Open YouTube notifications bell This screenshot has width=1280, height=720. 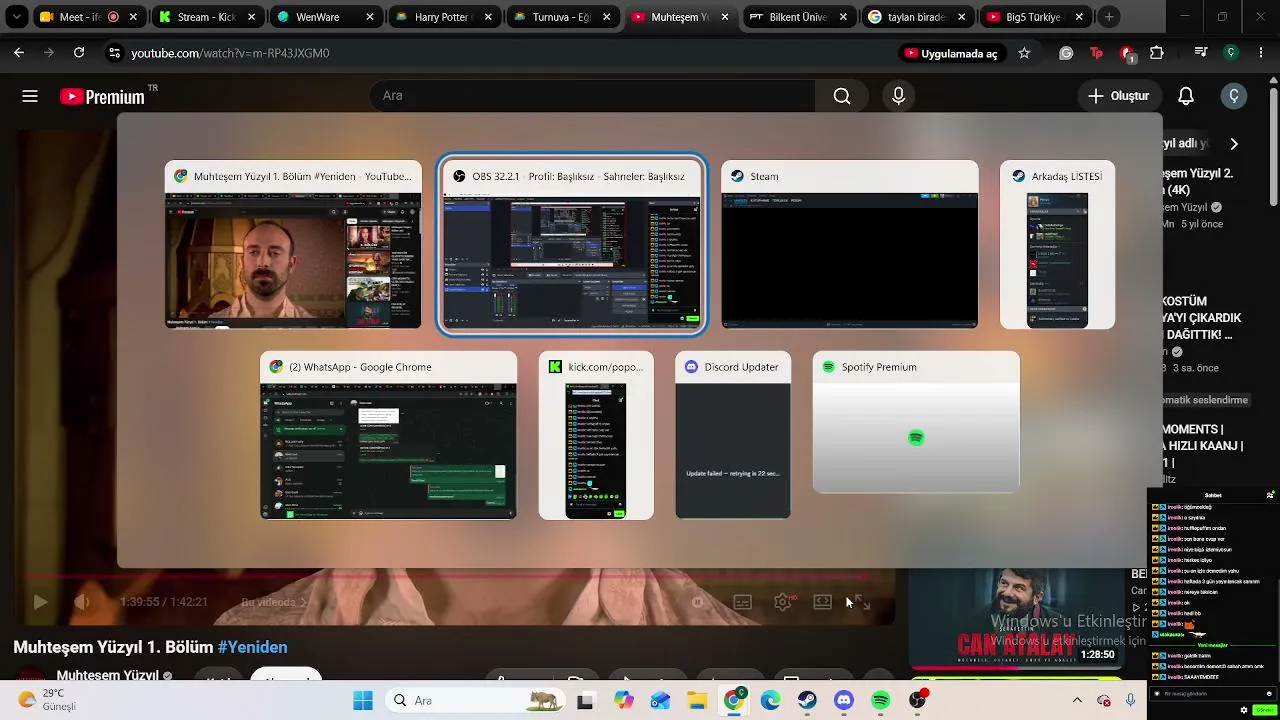click(x=1186, y=96)
